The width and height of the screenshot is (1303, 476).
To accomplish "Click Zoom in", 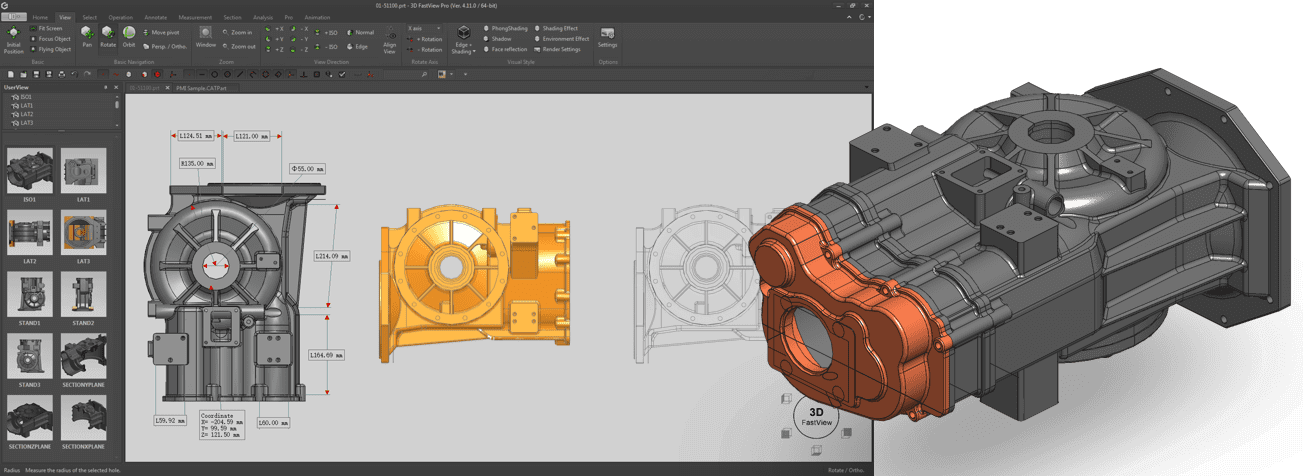I will pos(239,32).
